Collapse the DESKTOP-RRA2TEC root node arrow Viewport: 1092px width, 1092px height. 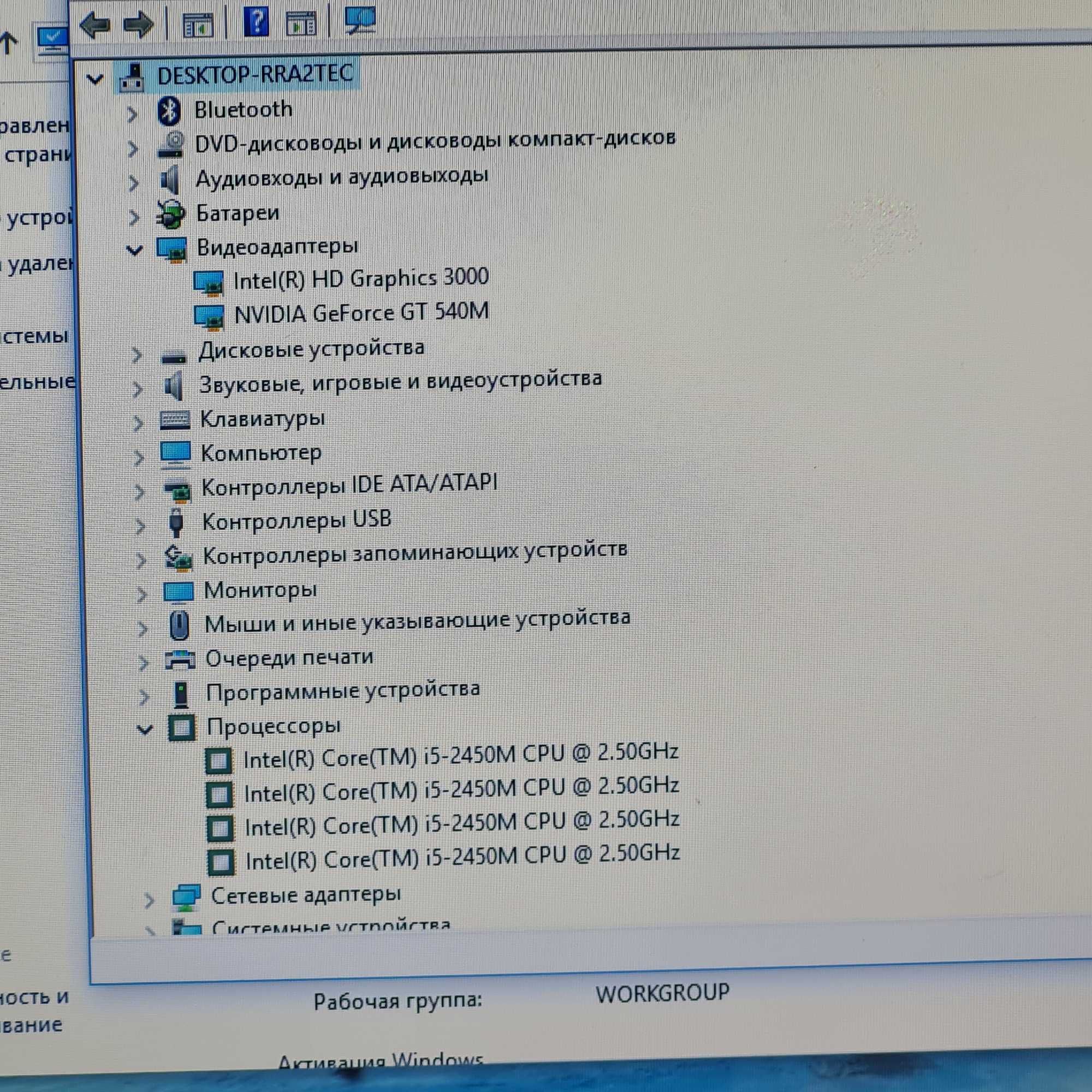click(95, 79)
